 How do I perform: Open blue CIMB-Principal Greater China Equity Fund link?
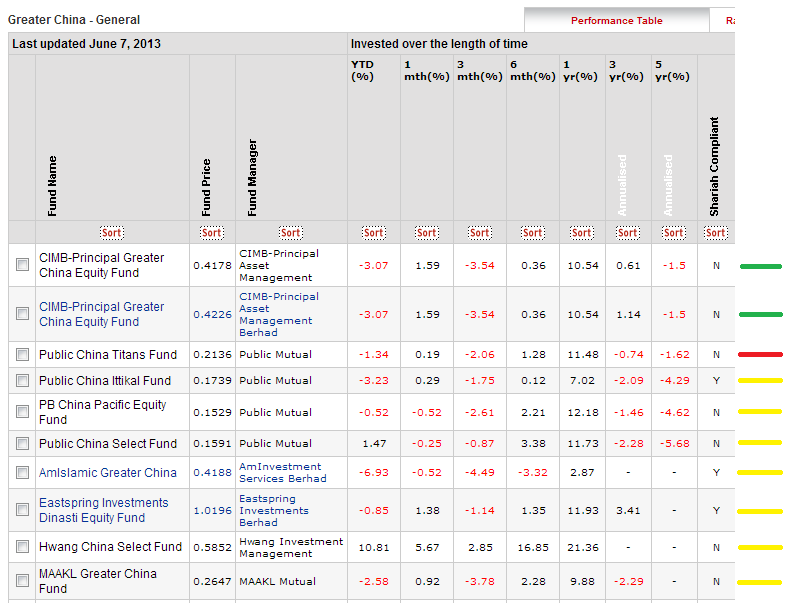(102, 314)
